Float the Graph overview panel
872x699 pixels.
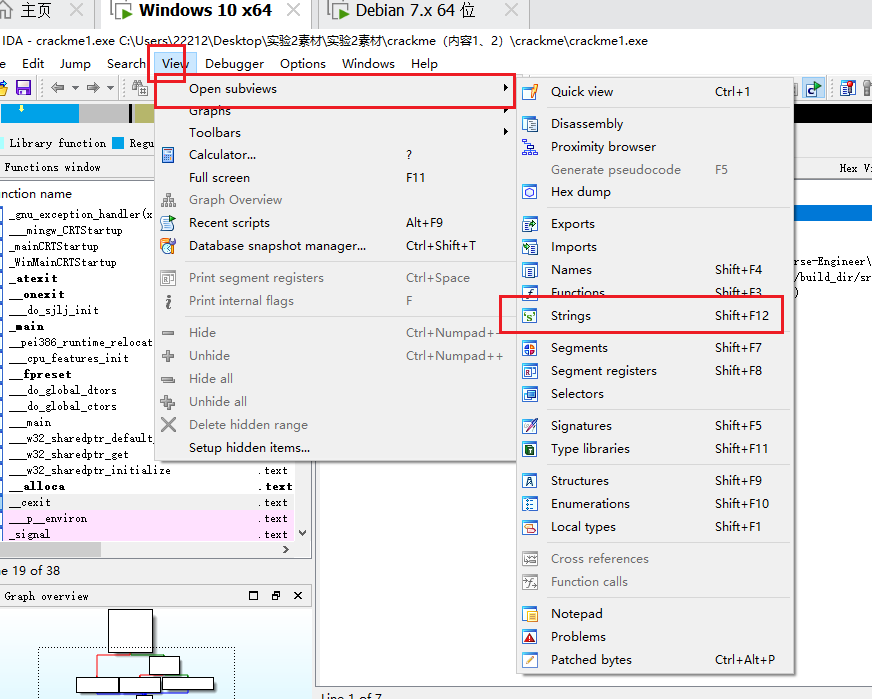[276, 596]
